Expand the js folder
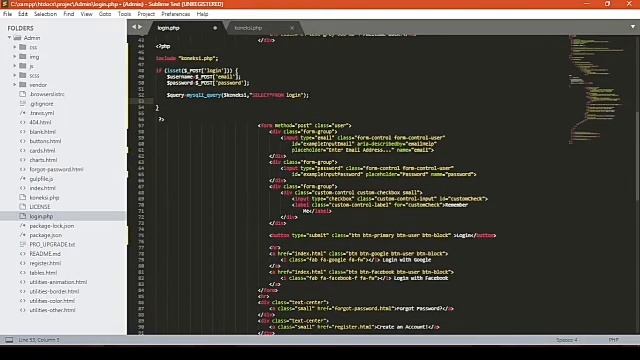The height and width of the screenshot is (360, 640). [15, 66]
